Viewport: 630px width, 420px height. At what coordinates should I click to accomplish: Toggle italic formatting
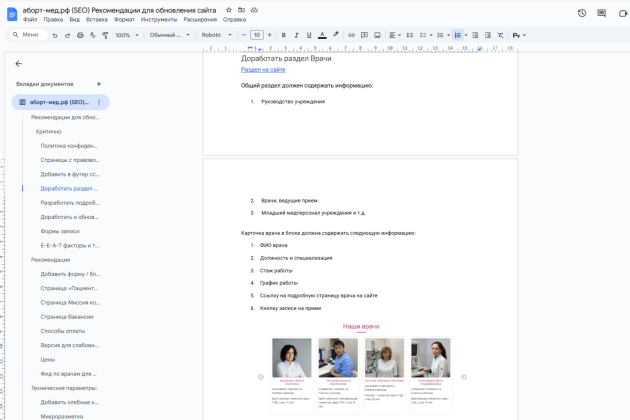(296, 35)
